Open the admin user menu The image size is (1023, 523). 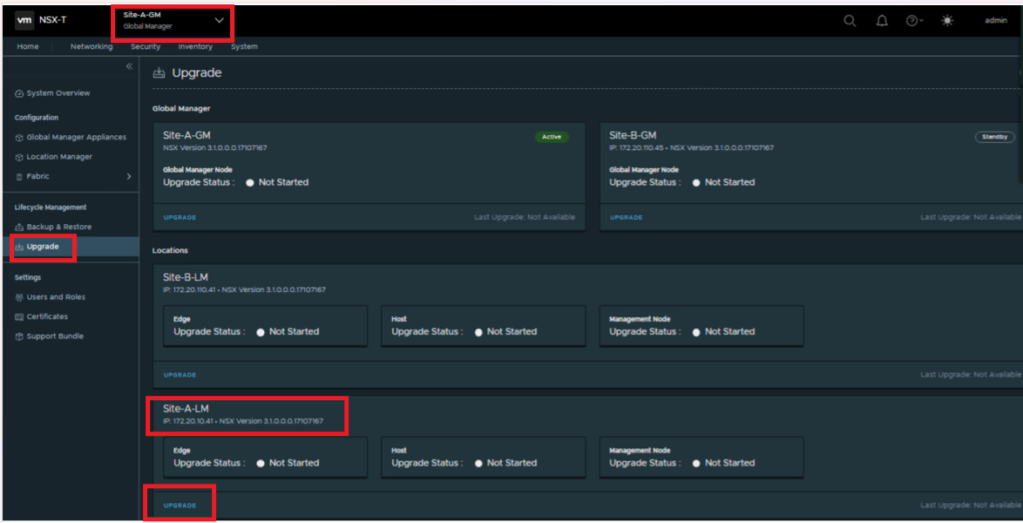point(995,21)
